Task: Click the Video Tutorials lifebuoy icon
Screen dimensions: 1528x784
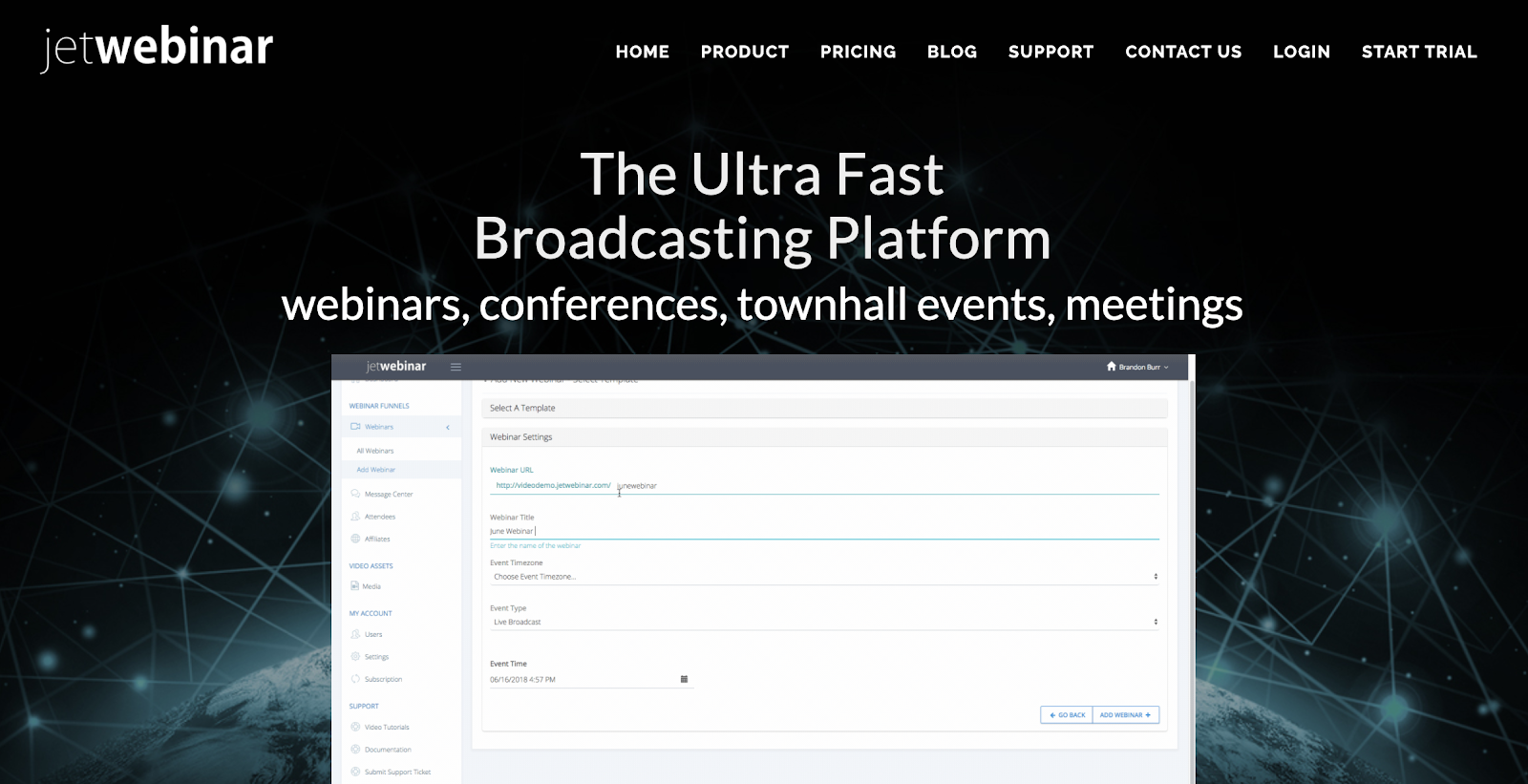Action: [x=355, y=727]
